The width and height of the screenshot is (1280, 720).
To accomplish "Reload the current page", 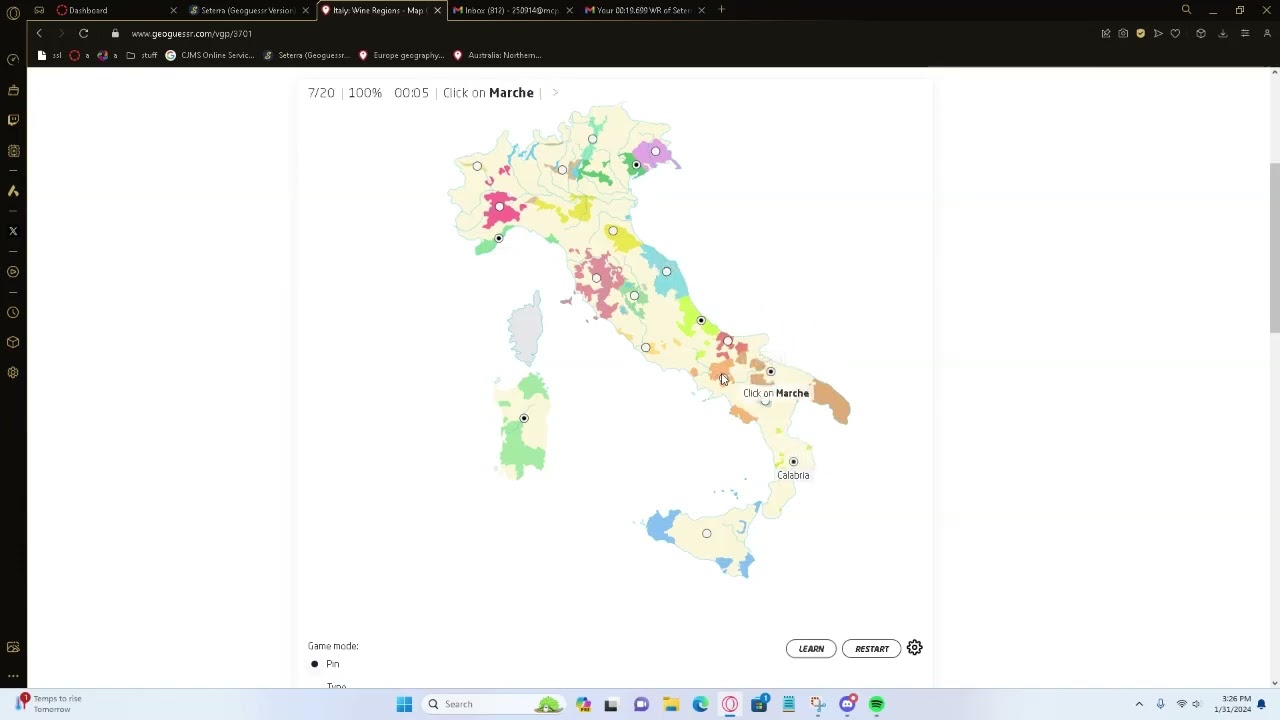I will click(x=84, y=34).
